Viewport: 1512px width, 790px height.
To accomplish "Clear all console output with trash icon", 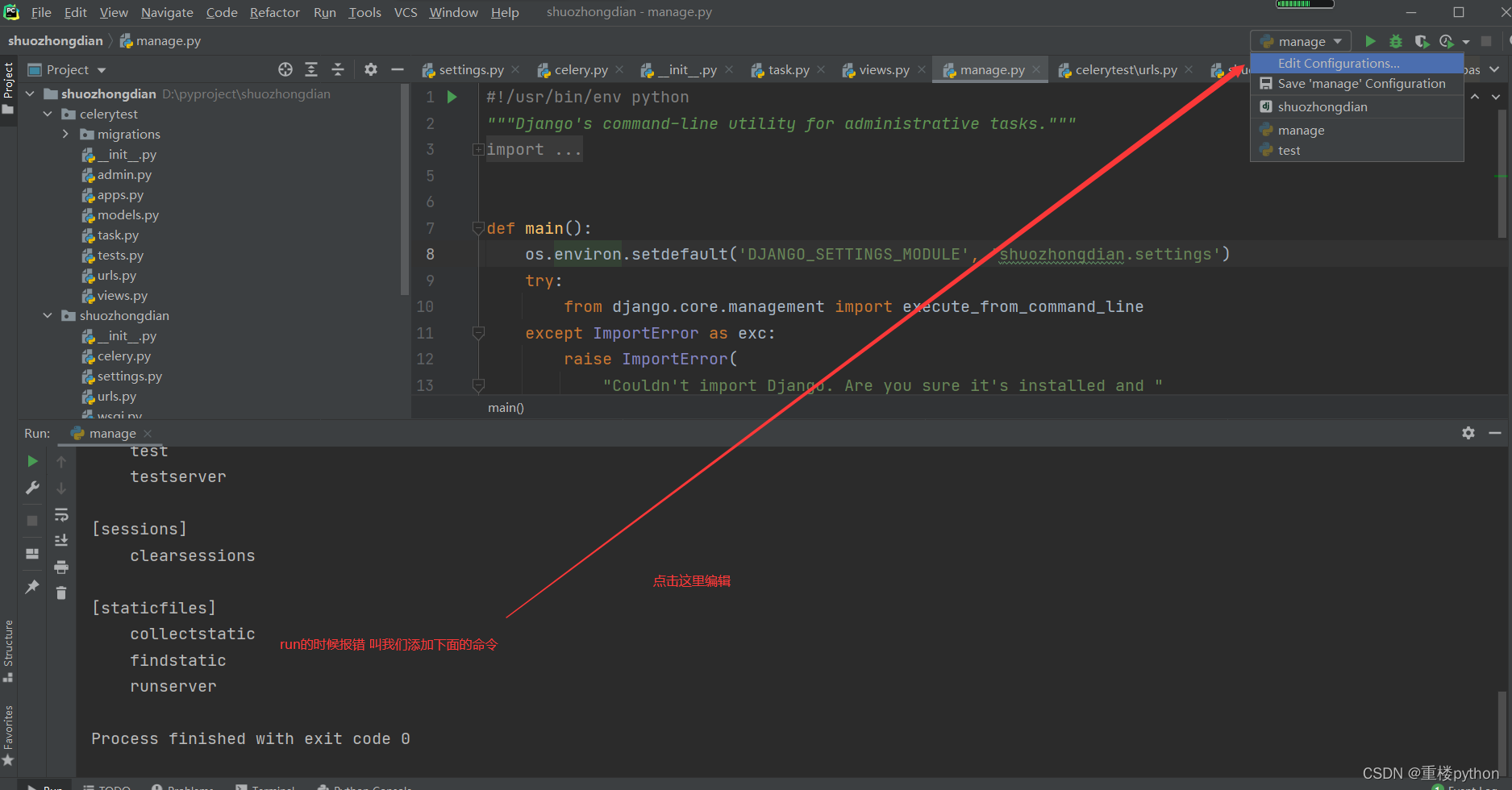I will click(x=61, y=593).
